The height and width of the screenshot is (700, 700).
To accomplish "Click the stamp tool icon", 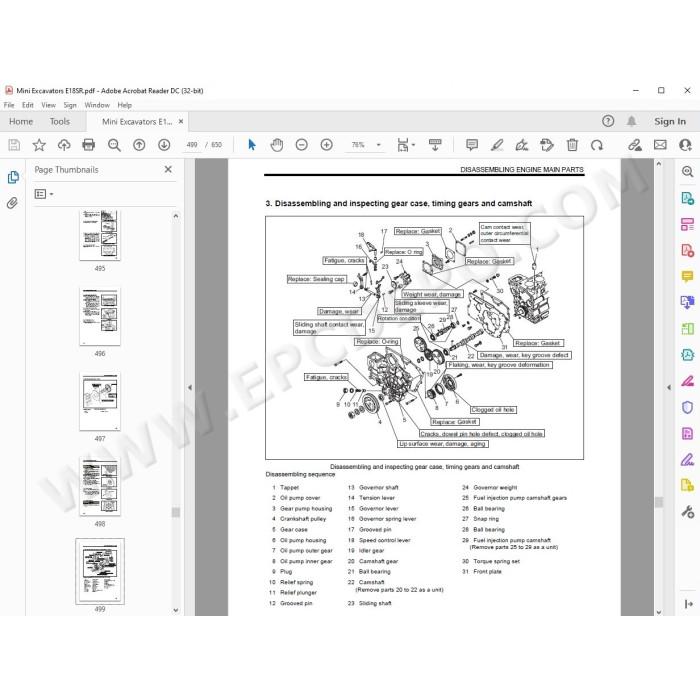I will pyautogui.click(x=547, y=145).
